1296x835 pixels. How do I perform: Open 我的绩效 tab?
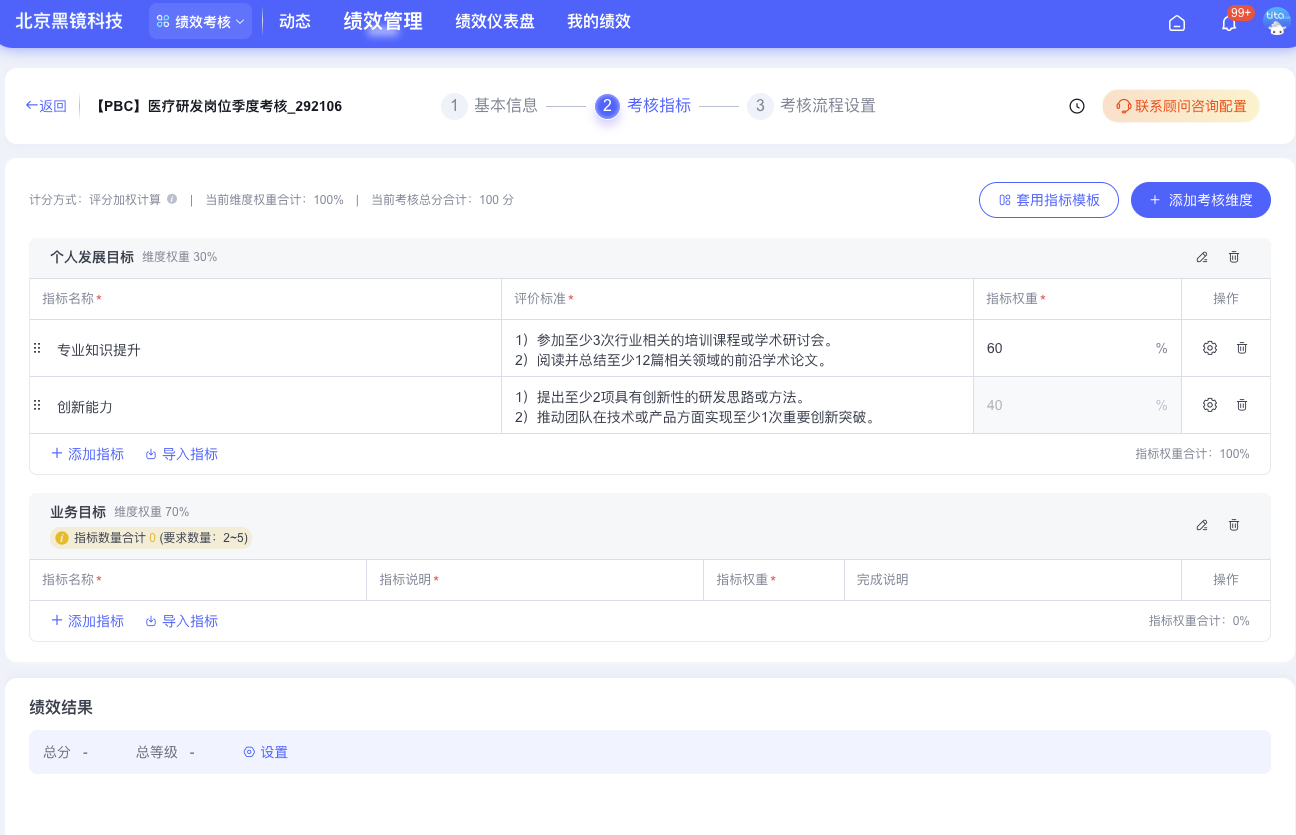pos(598,22)
